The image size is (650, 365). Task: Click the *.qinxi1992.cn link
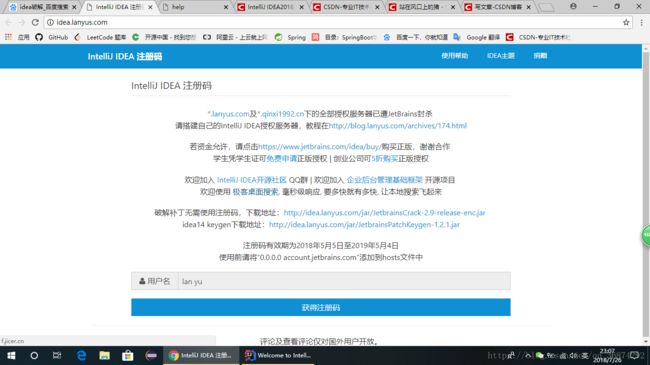[281, 114]
